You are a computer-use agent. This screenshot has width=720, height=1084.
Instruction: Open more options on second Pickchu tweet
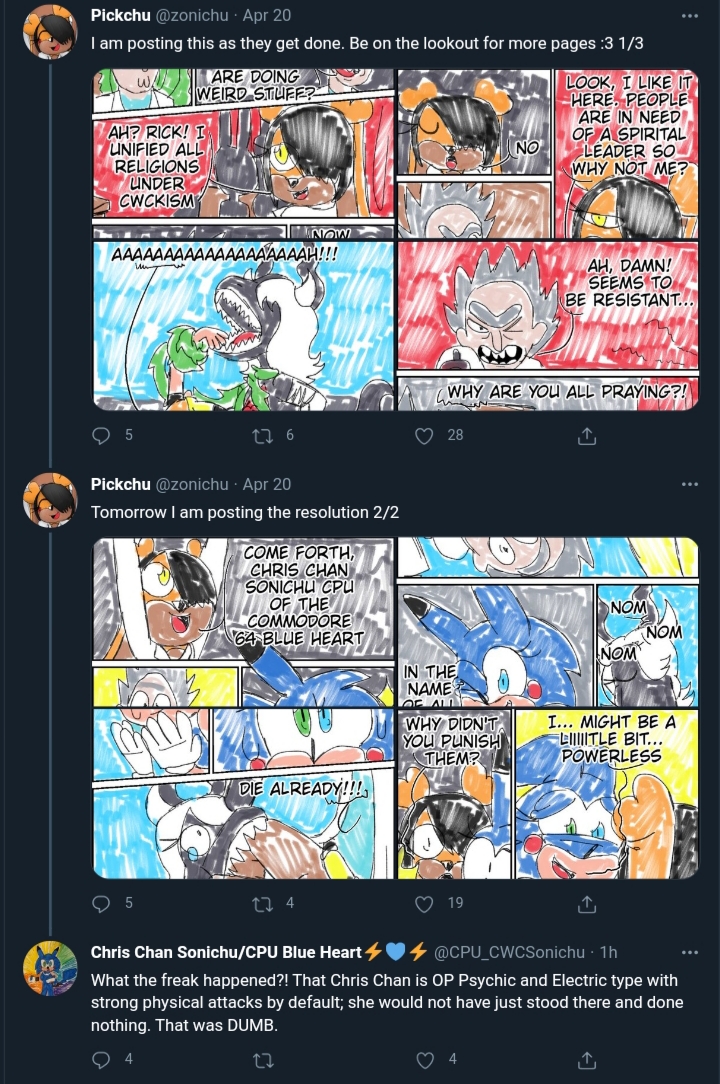(x=690, y=484)
